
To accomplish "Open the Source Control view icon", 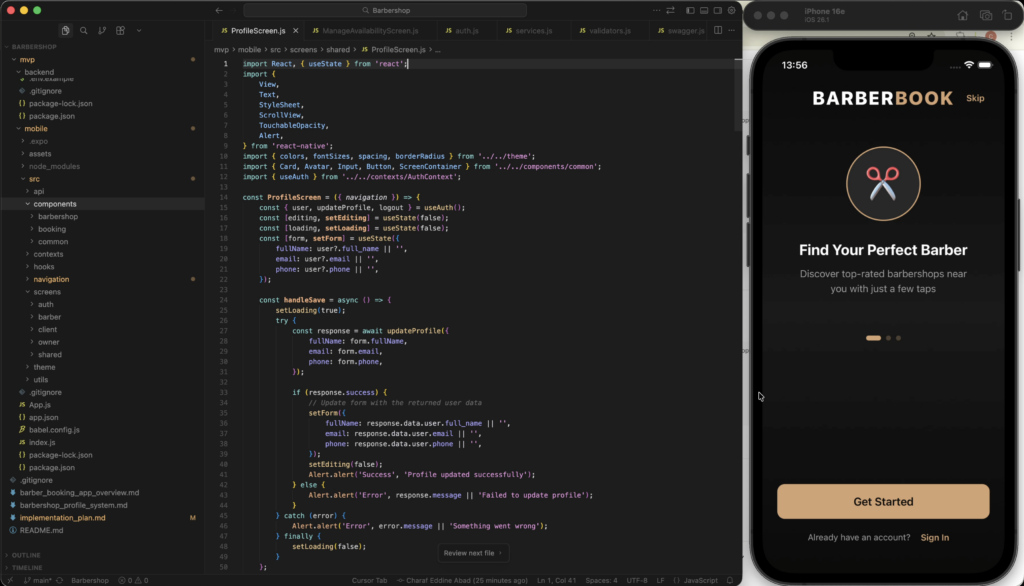I will 102,31.
